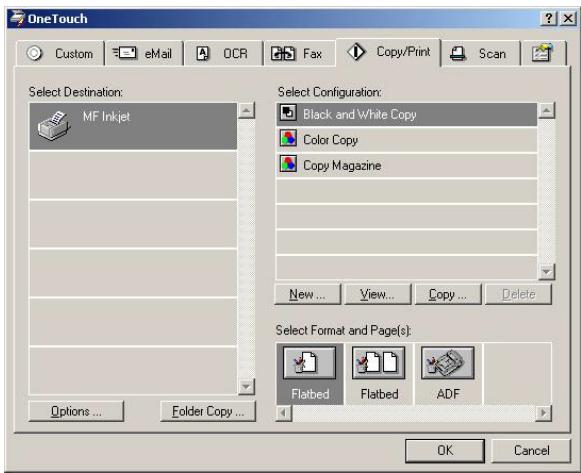Image resolution: width=581 pixels, height=473 pixels.
Task: Switch to the Custom tab
Action: tap(60, 53)
